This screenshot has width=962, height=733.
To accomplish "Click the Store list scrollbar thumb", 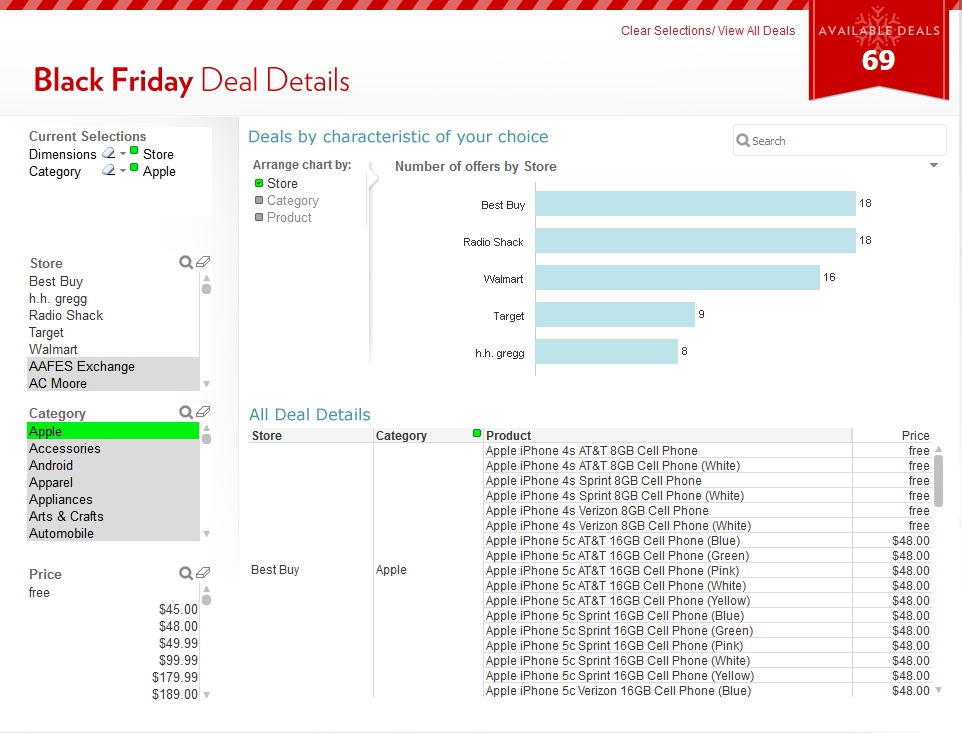I will pos(207,289).
